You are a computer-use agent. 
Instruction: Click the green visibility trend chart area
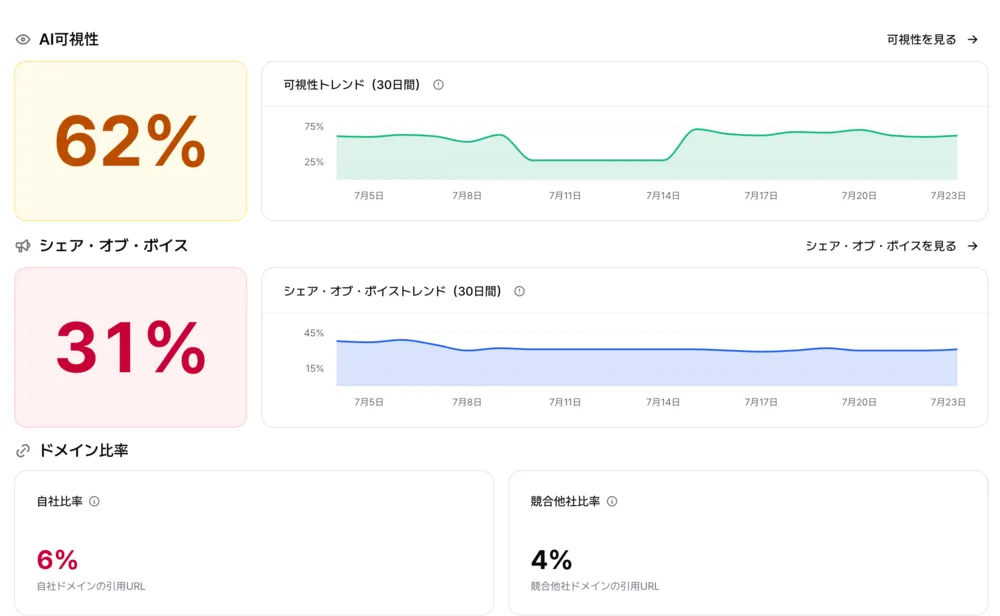(x=647, y=156)
